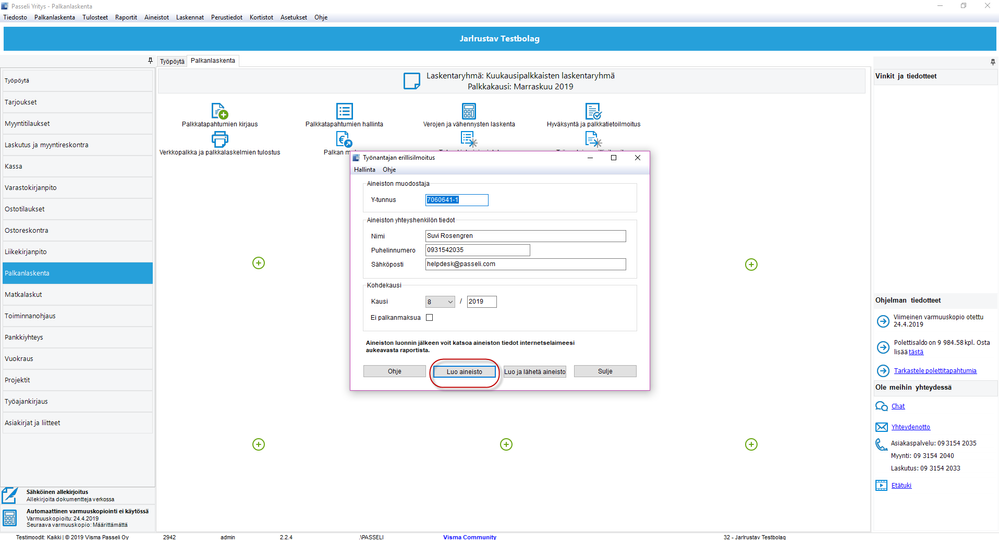Click the Ohje button in dialog

[x=394, y=371]
